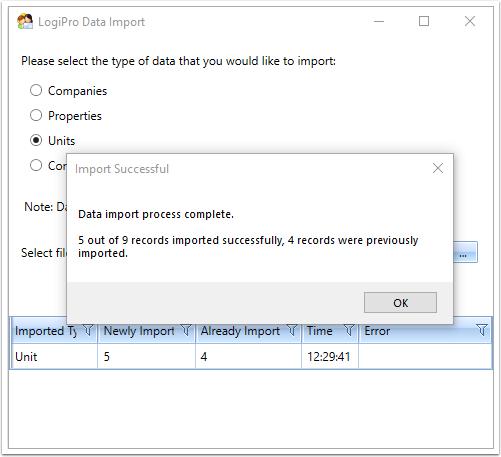
Task: Open filter on Imported Type column
Action: coord(88,330)
